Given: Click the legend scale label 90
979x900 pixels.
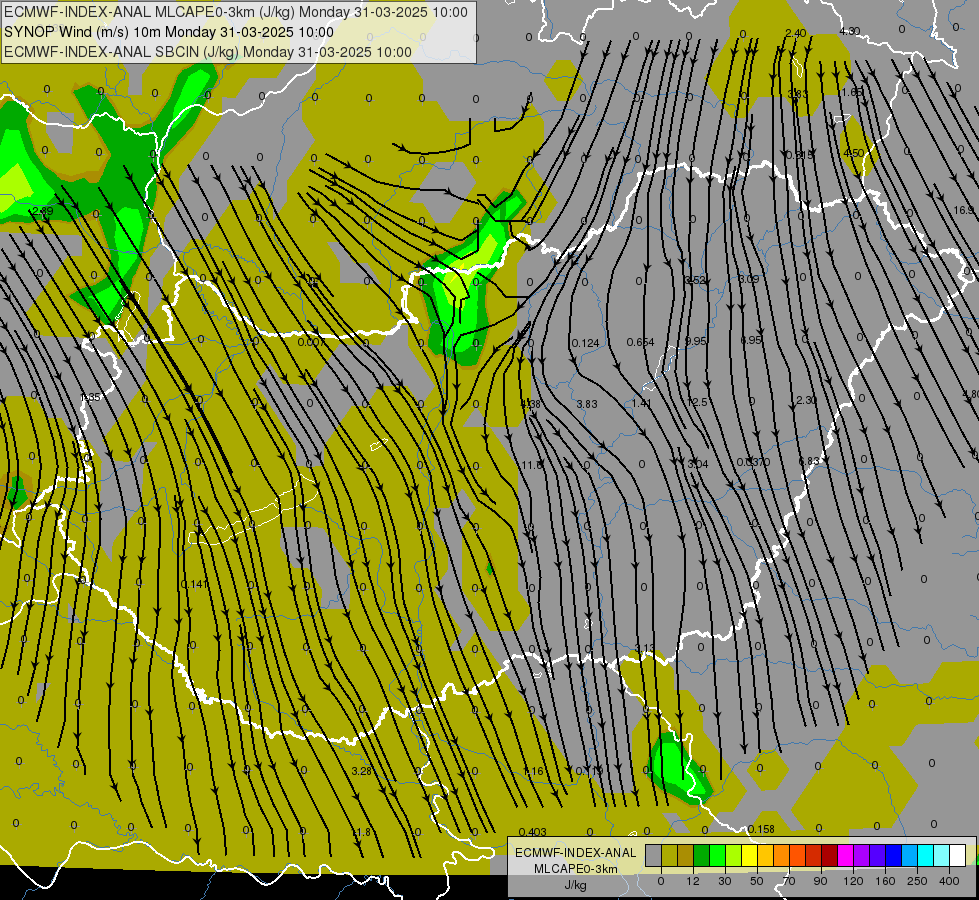Looking at the screenshot, I should point(820,881).
